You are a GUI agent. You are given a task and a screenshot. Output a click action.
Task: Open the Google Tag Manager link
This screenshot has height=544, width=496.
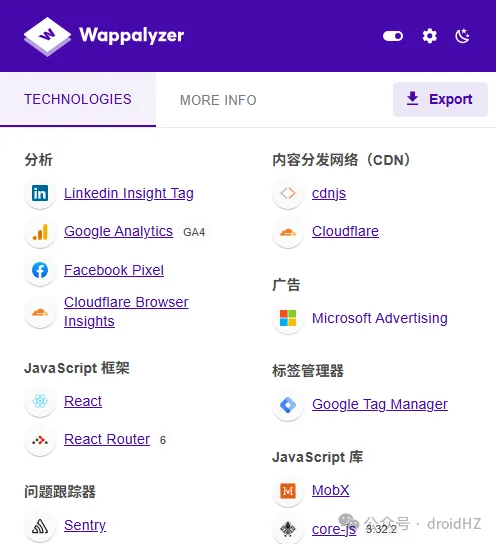(x=380, y=404)
